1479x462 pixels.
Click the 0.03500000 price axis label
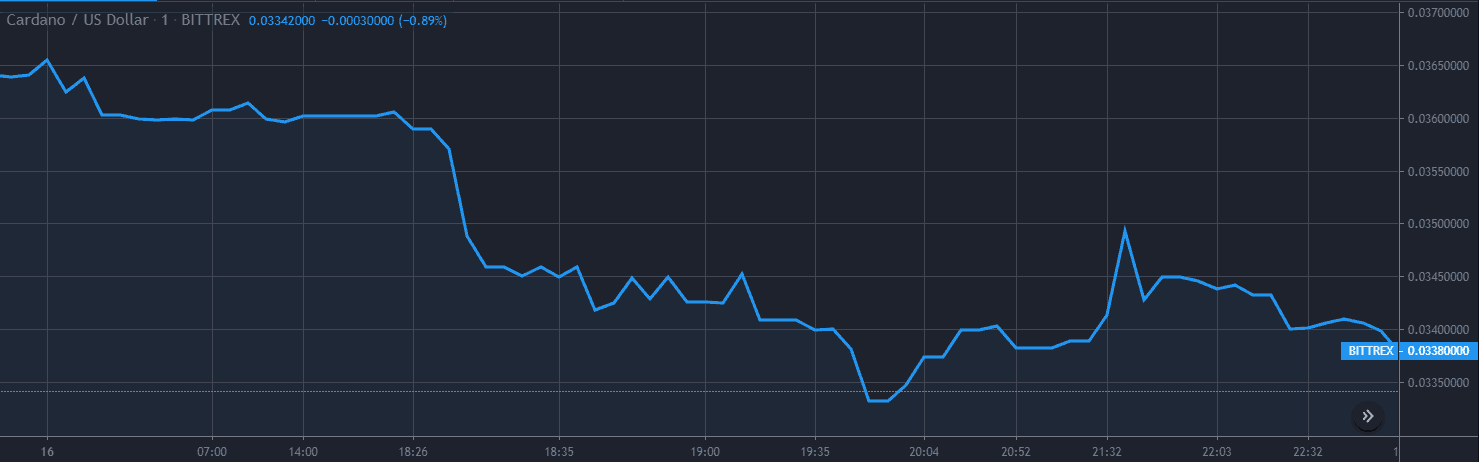pyautogui.click(x=1438, y=224)
